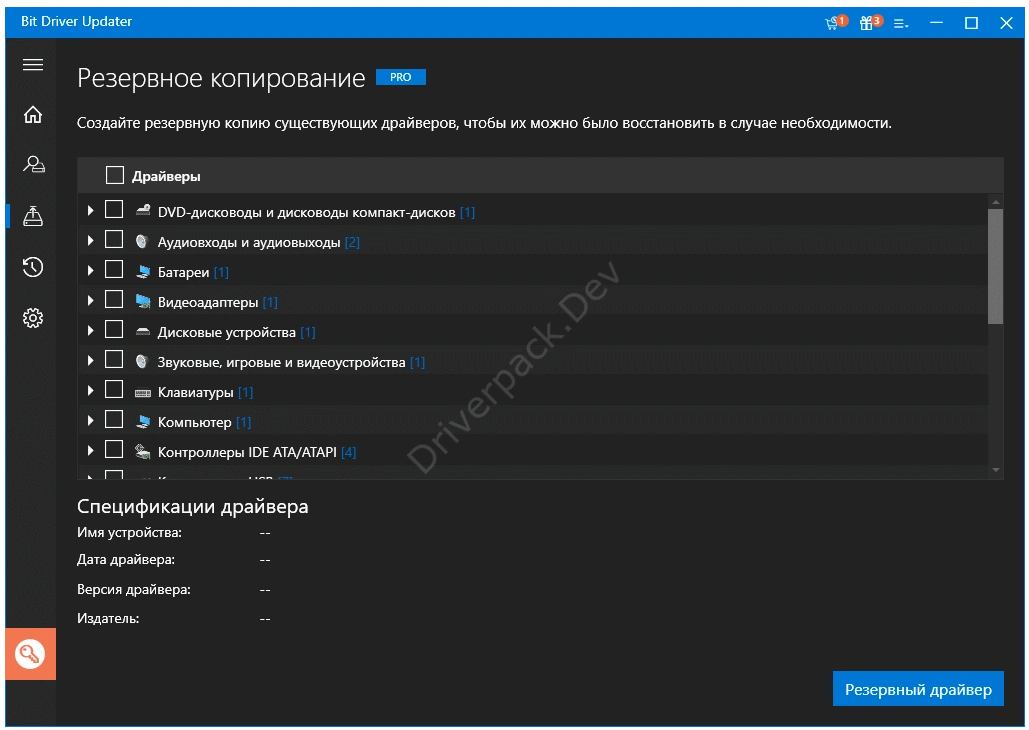Toggle the Драйверы select-all checkbox

coord(115,175)
